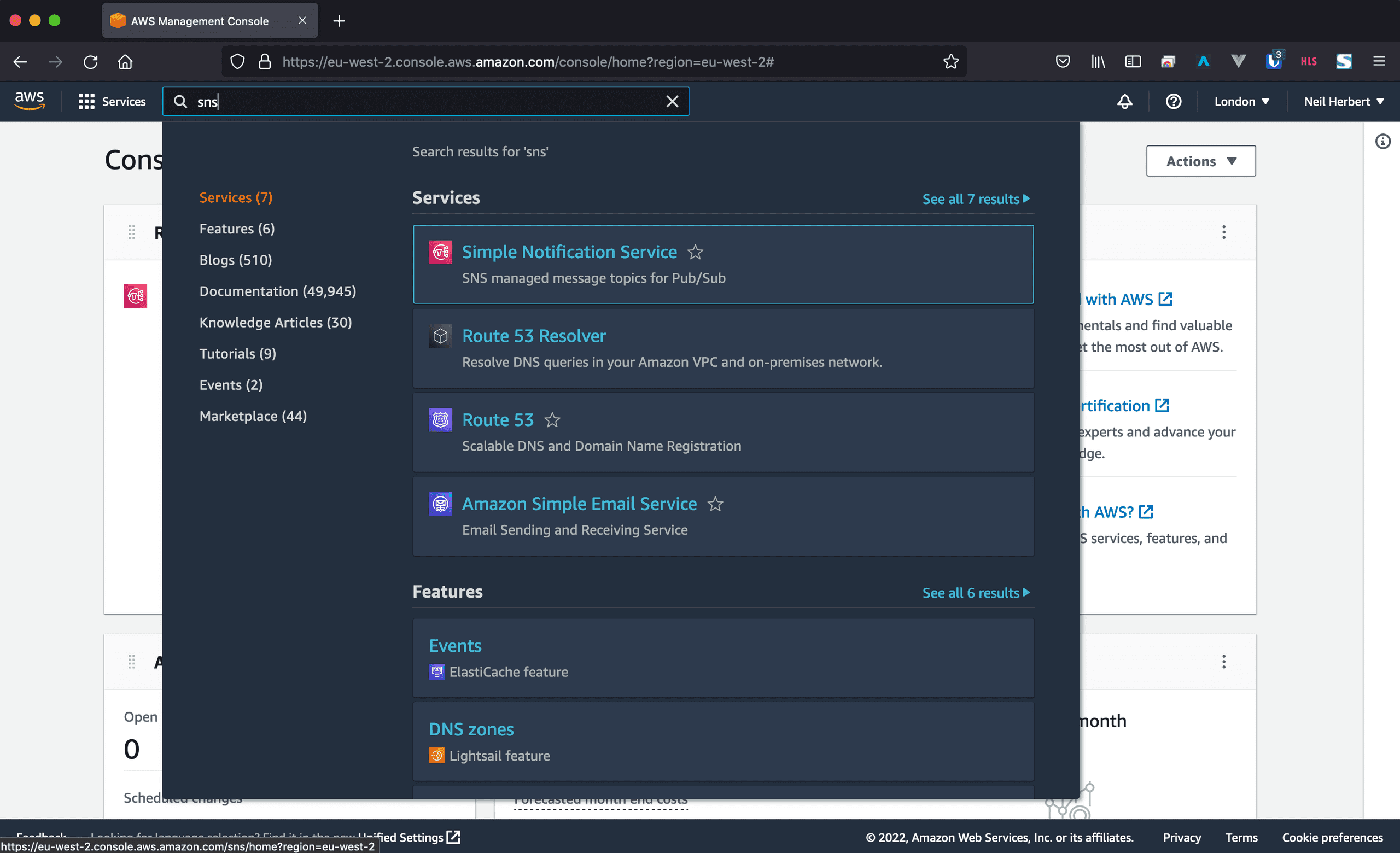Click the Simple Notification Service icon

pyautogui.click(x=440, y=252)
